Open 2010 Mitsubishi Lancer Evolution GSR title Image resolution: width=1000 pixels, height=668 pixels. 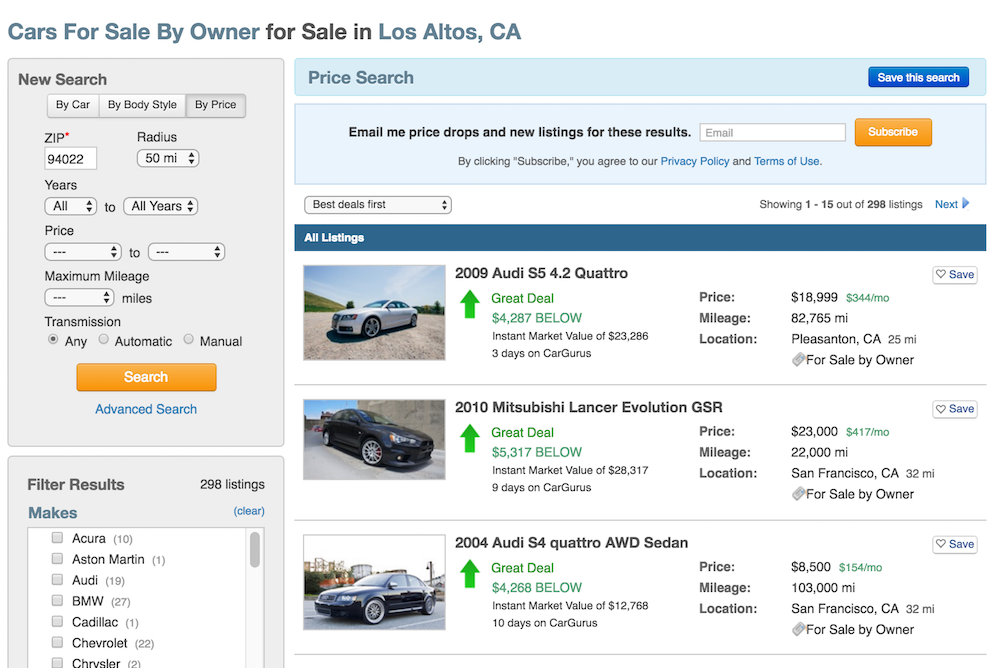[589, 407]
